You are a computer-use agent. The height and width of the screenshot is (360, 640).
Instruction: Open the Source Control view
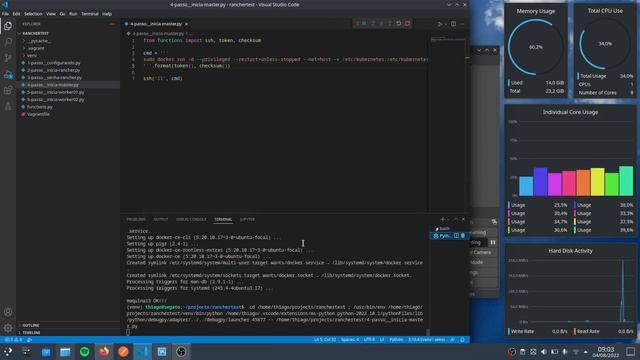coord(8,58)
